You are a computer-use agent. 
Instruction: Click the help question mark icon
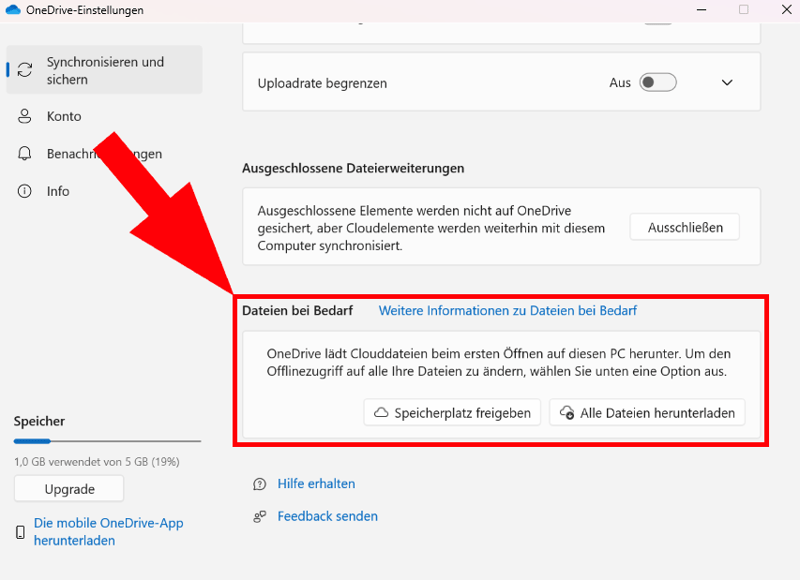pos(260,484)
